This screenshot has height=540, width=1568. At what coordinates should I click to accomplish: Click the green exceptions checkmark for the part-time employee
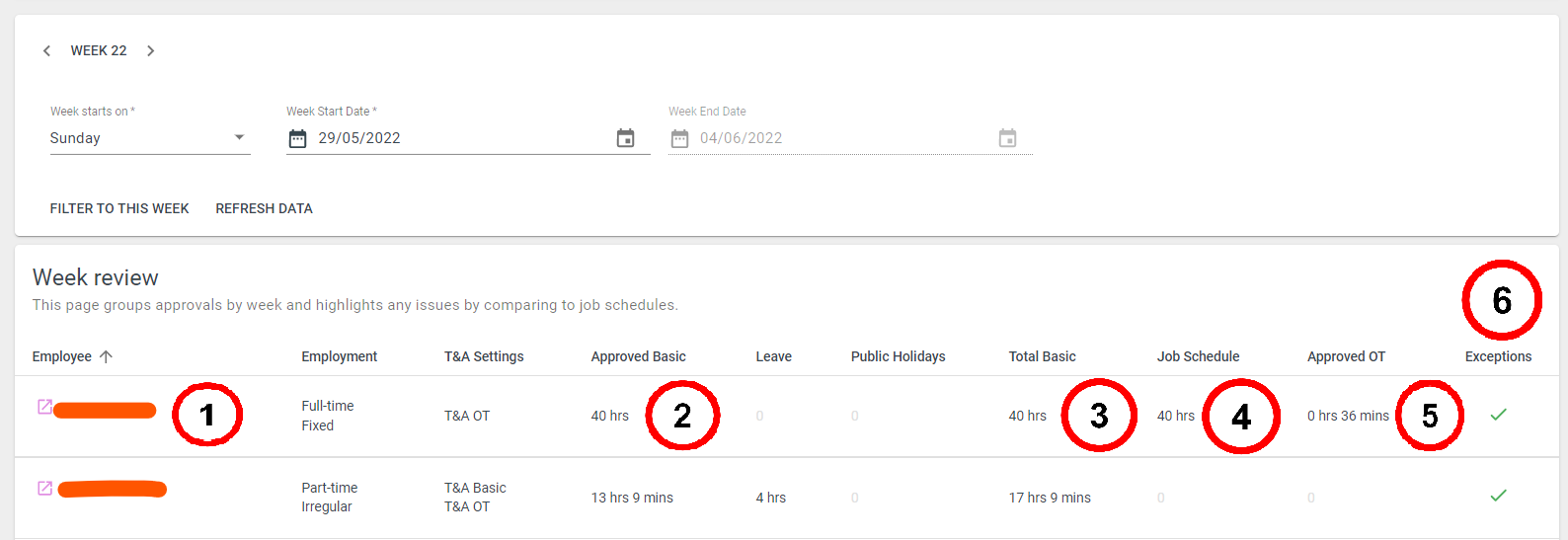(x=1498, y=496)
